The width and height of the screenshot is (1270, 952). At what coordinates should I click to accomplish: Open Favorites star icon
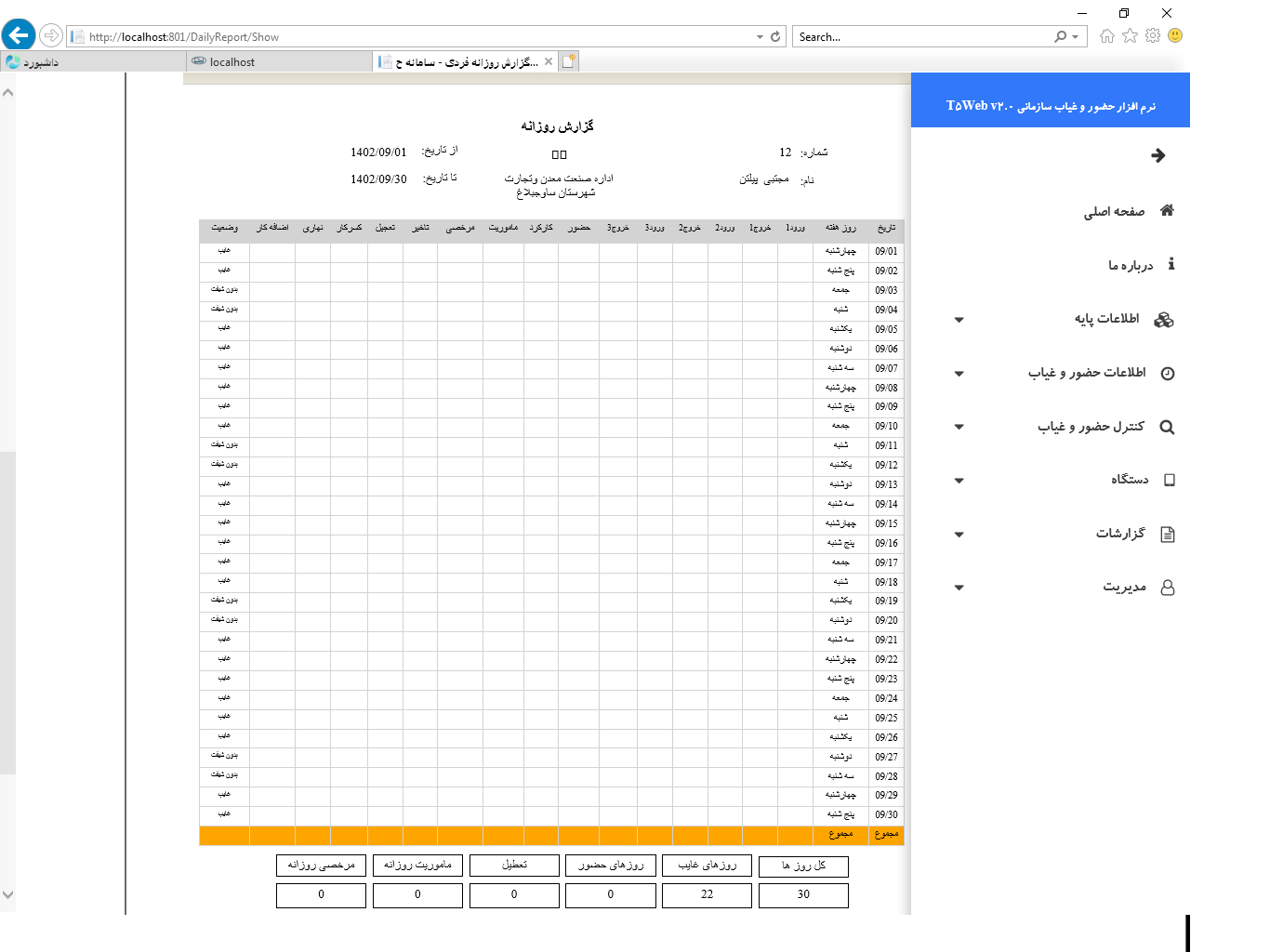(x=1130, y=35)
